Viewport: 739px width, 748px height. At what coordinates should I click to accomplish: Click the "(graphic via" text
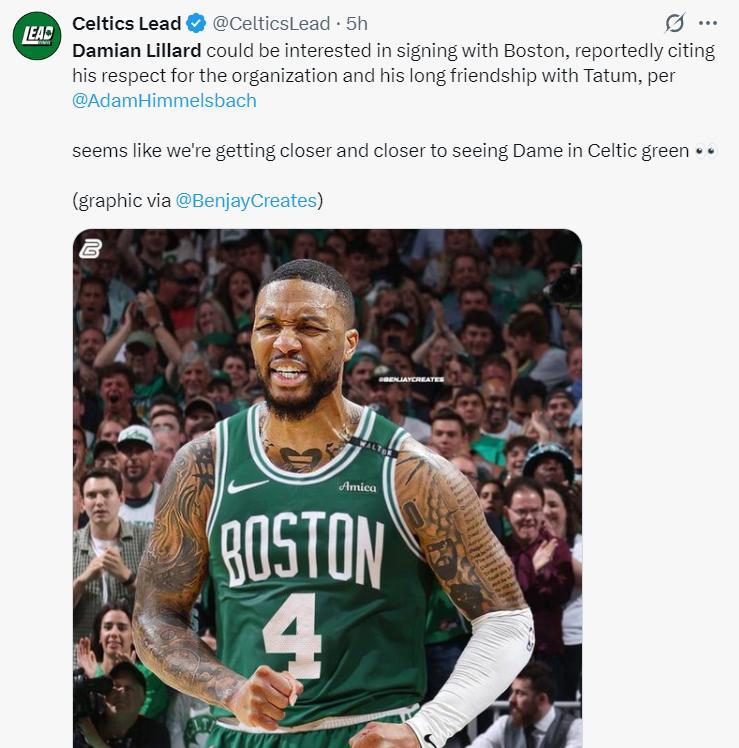[x=122, y=200]
